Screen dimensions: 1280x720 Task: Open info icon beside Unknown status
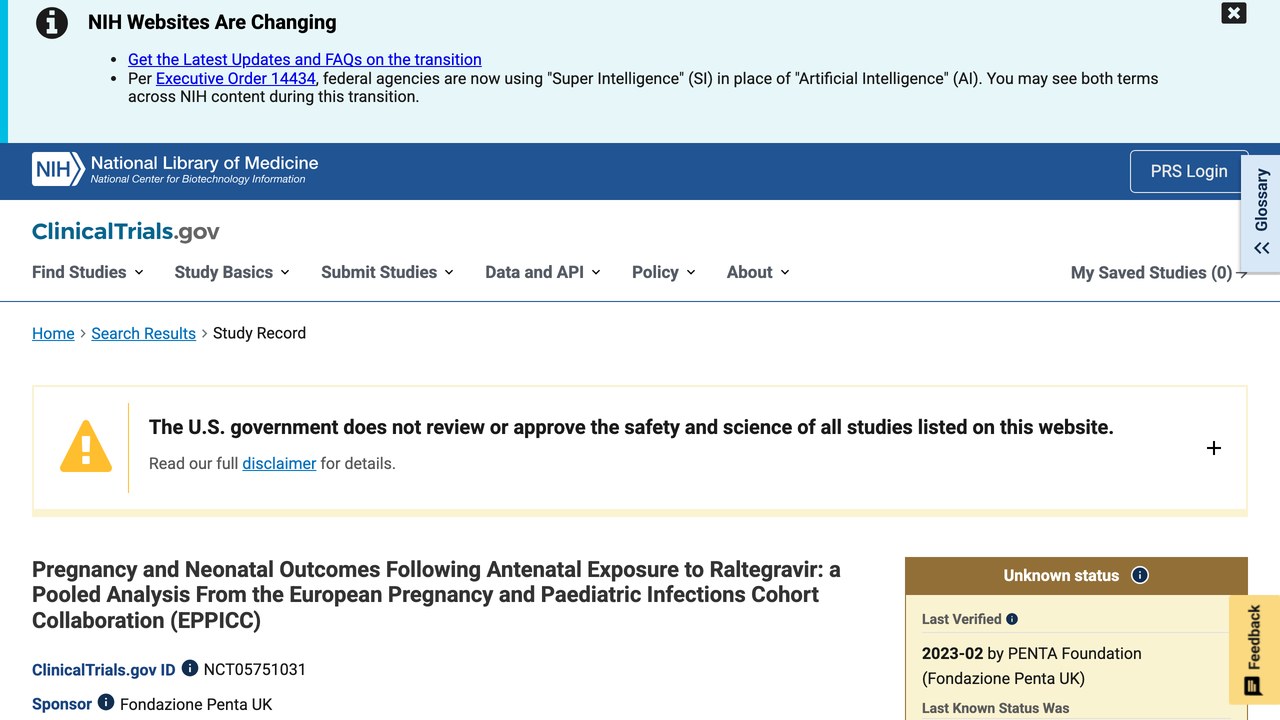point(1140,575)
